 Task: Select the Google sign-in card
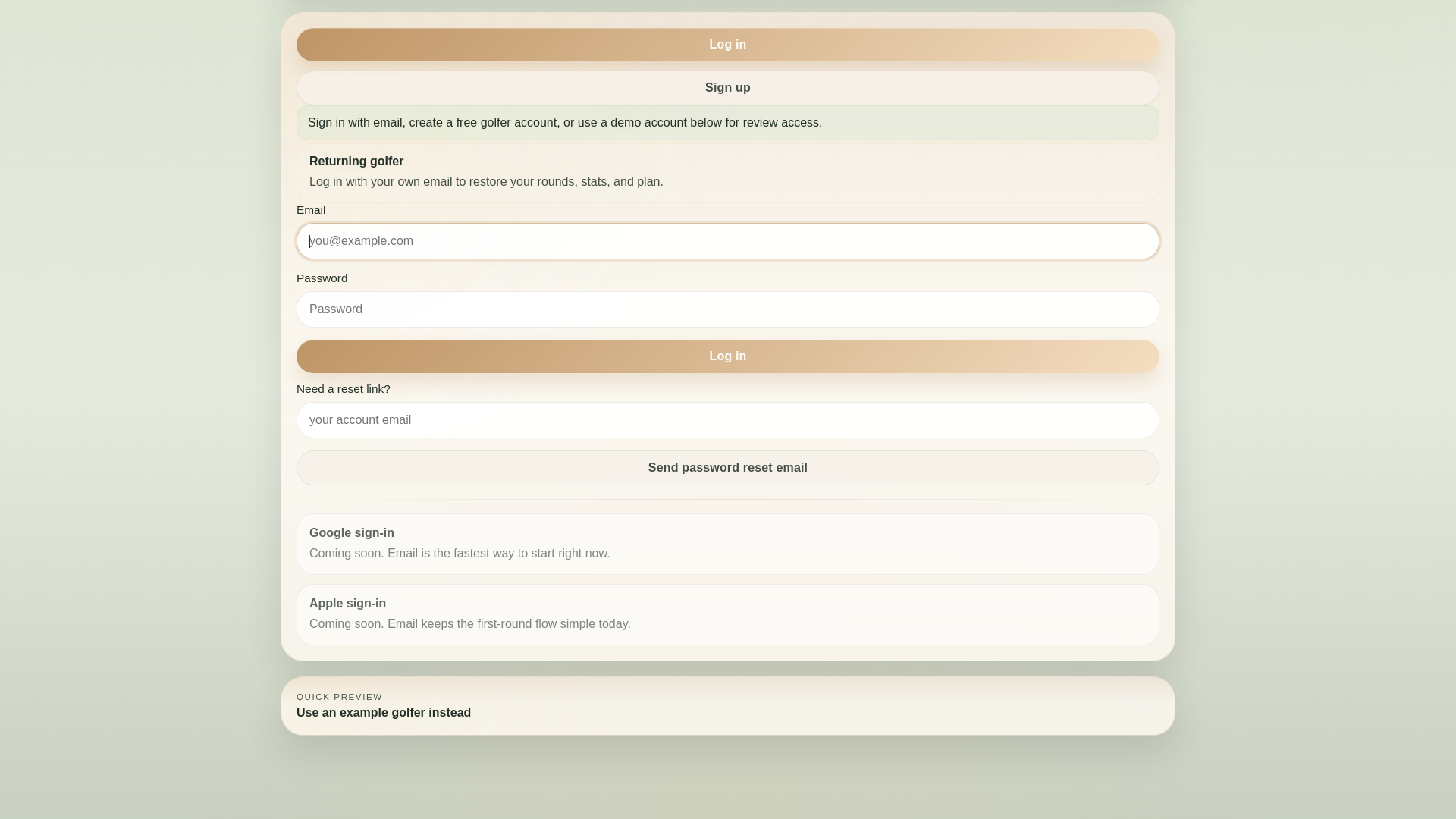coord(727,544)
